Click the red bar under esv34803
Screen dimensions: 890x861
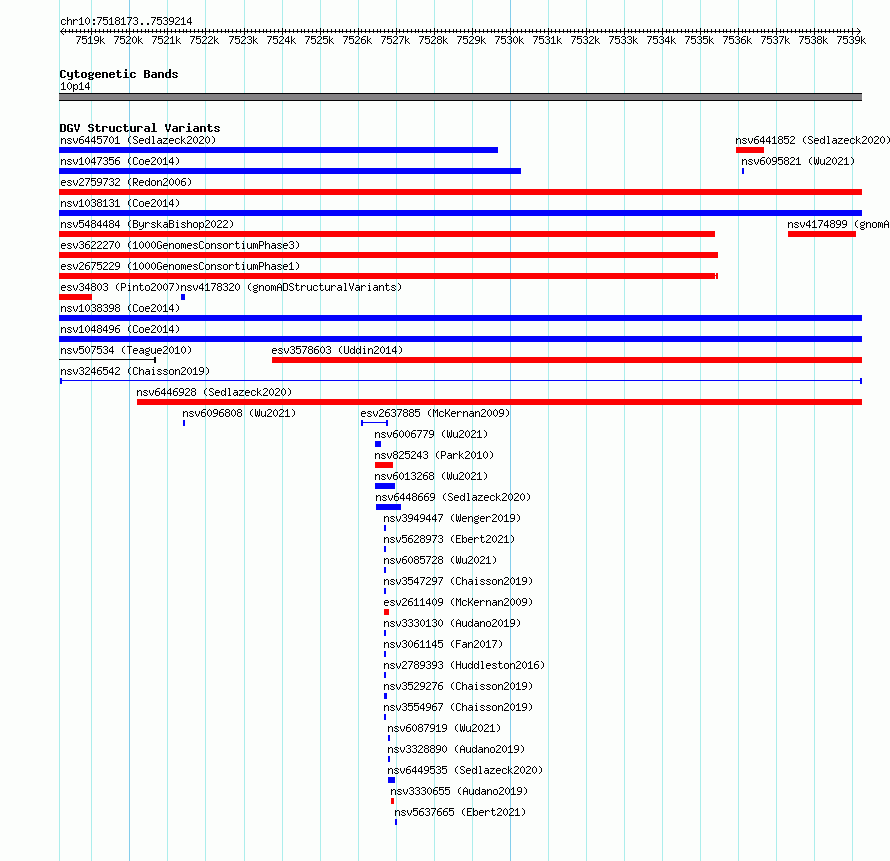coord(75,297)
